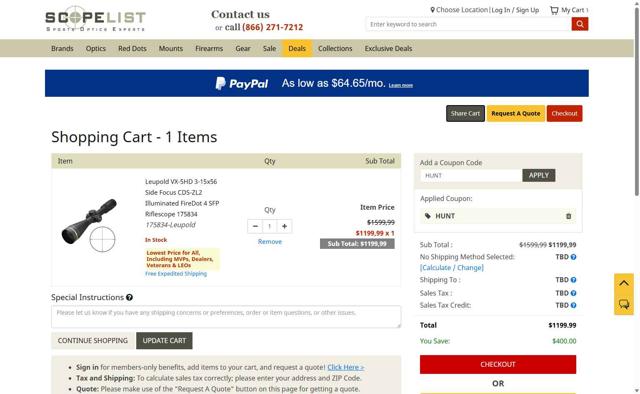Open Calculate / Change shipping link

pyautogui.click(x=452, y=268)
